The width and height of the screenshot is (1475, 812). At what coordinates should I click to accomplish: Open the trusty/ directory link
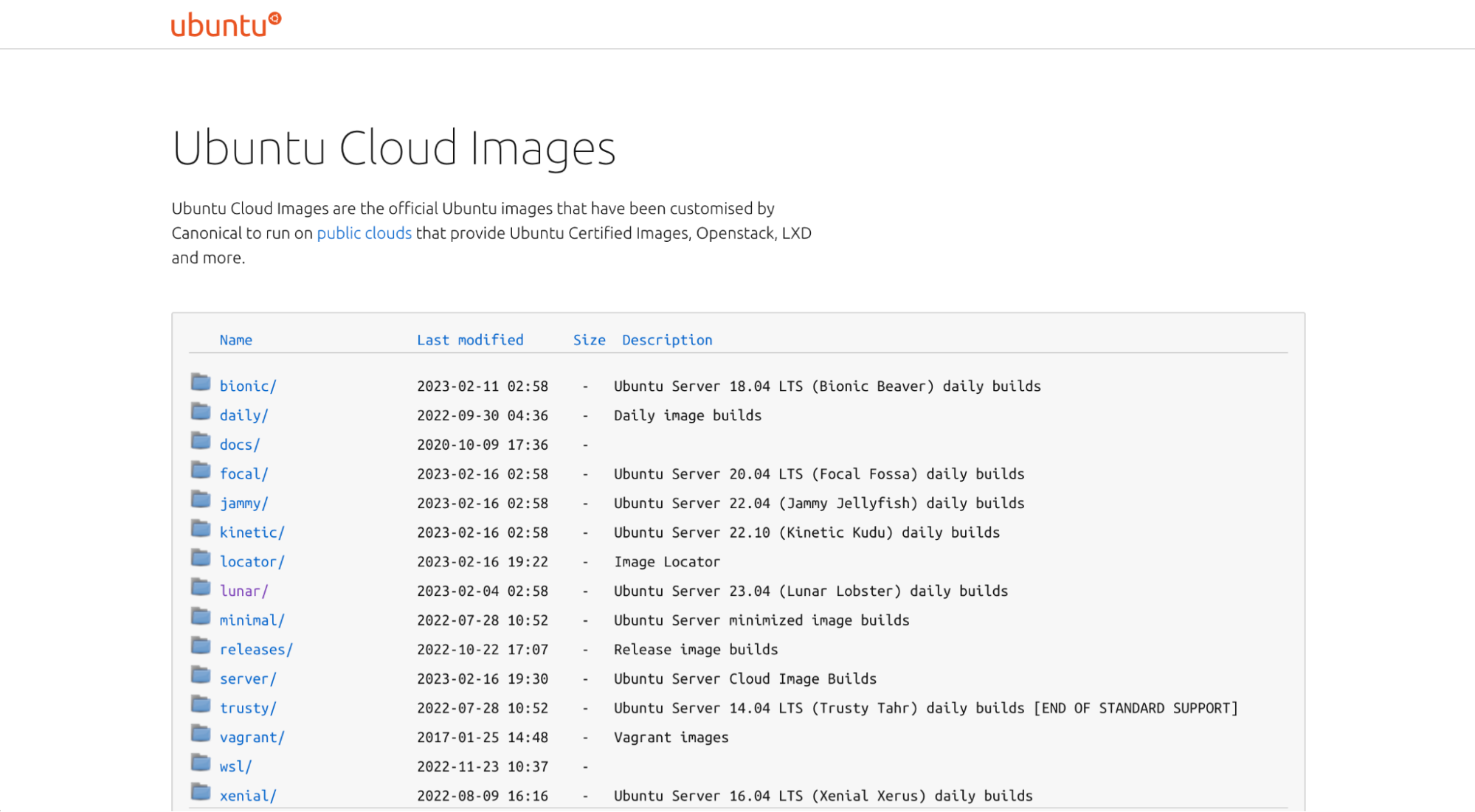click(248, 708)
